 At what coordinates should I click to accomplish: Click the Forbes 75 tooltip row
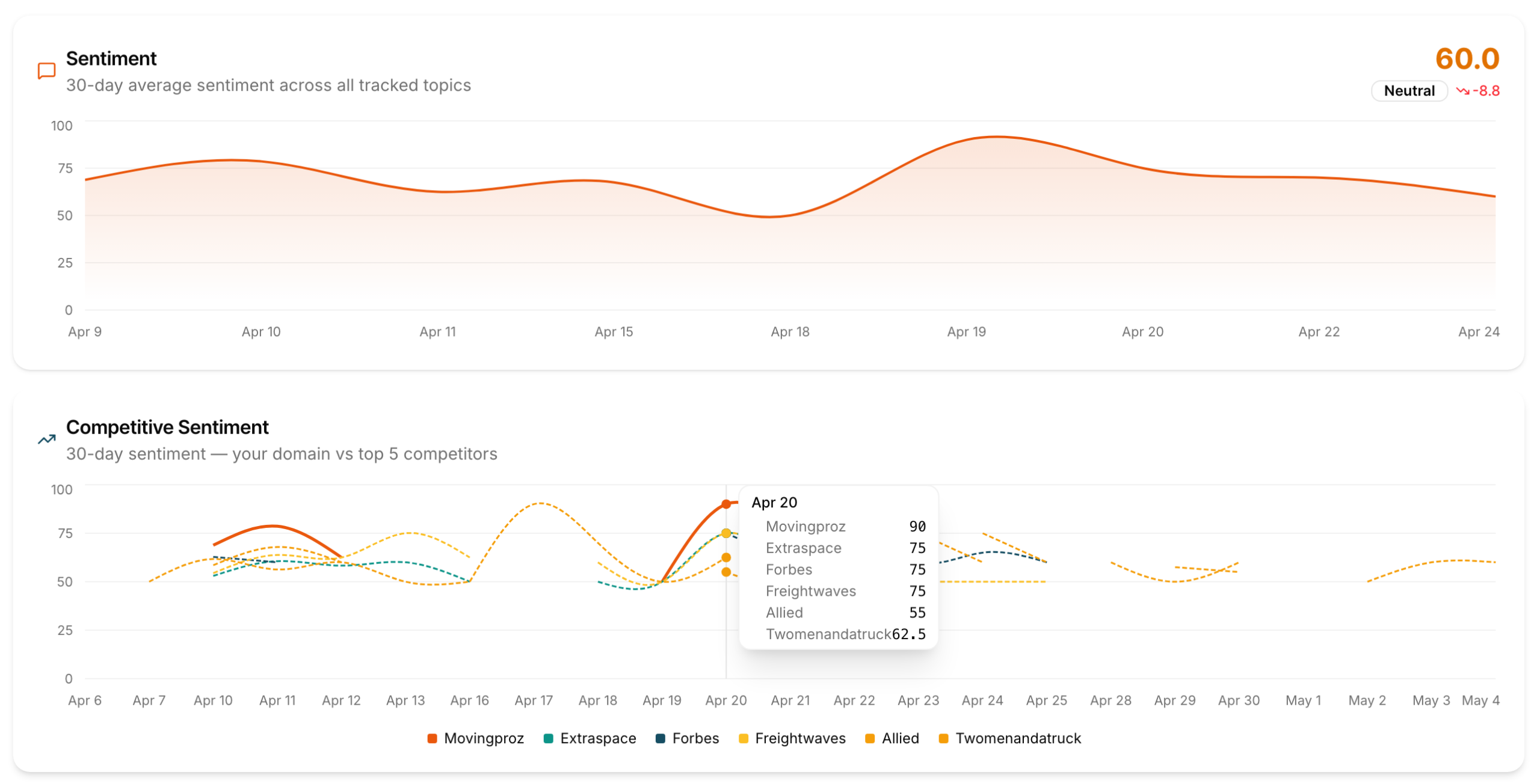point(845,570)
